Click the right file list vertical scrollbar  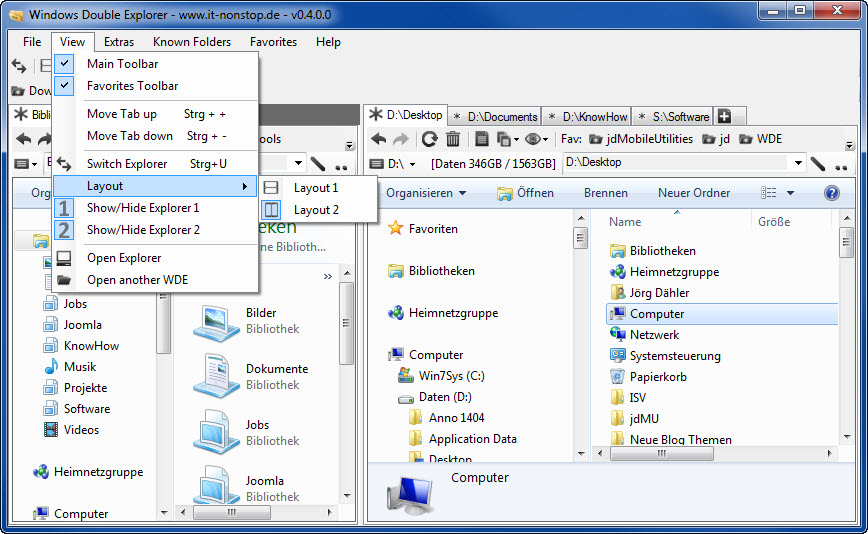[x=845, y=330]
